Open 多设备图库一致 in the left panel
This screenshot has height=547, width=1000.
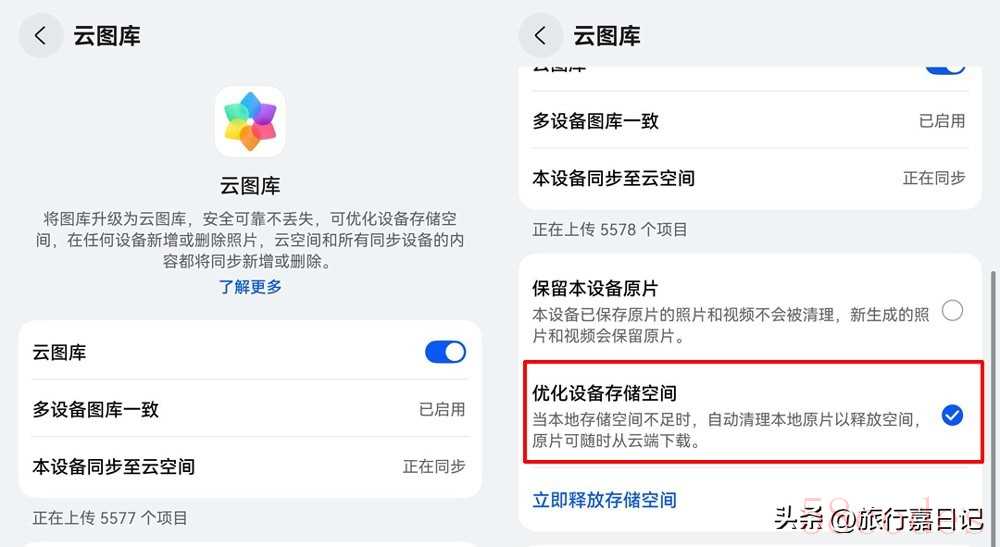click(x=96, y=410)
